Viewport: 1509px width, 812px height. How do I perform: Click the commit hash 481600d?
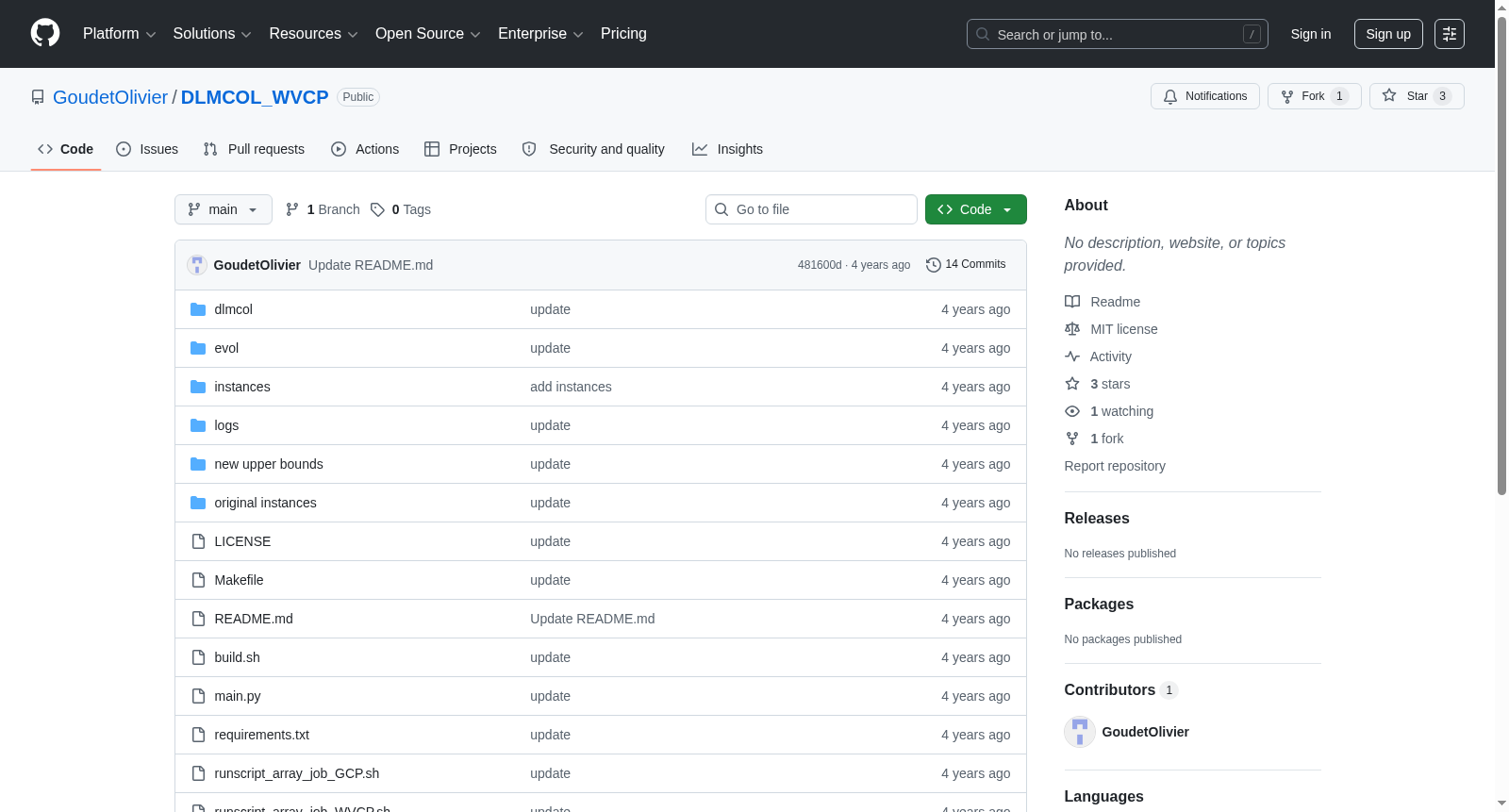(x=820, y=265)
